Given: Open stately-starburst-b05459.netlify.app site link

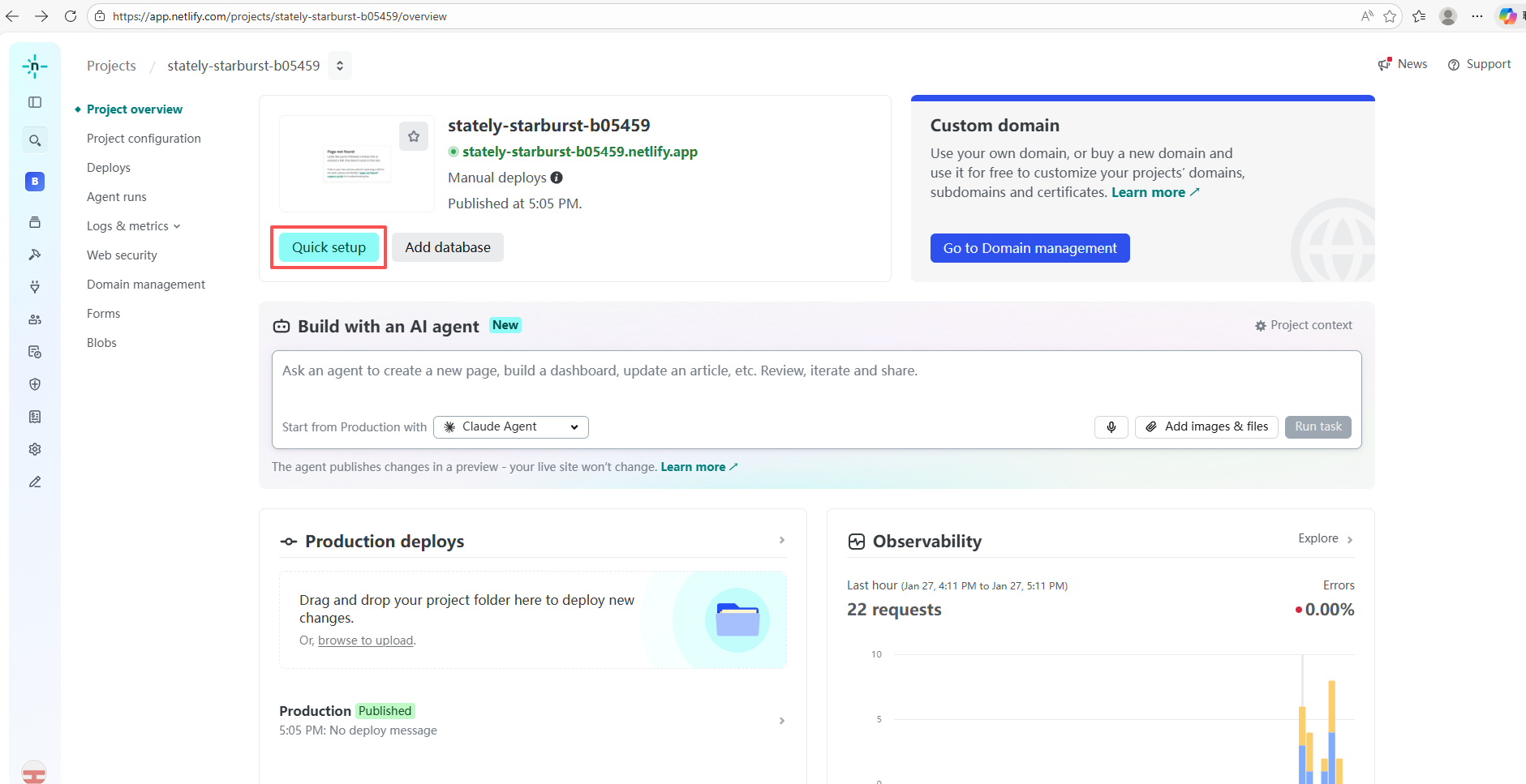Looking at the screenshot, I should pyautogui.click(x=579, y=152).
